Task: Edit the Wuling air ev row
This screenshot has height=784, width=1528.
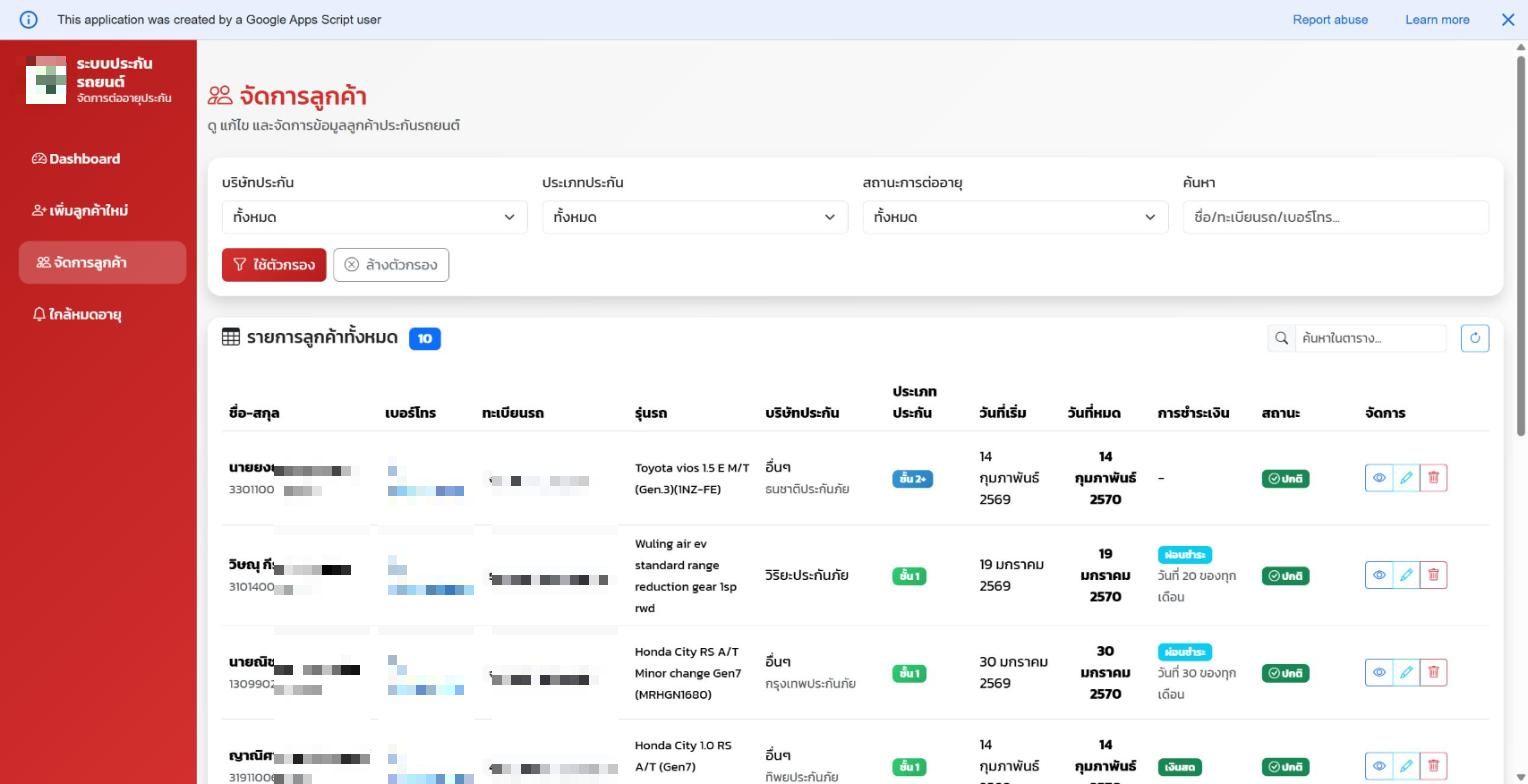Action: click(1405, 575)
